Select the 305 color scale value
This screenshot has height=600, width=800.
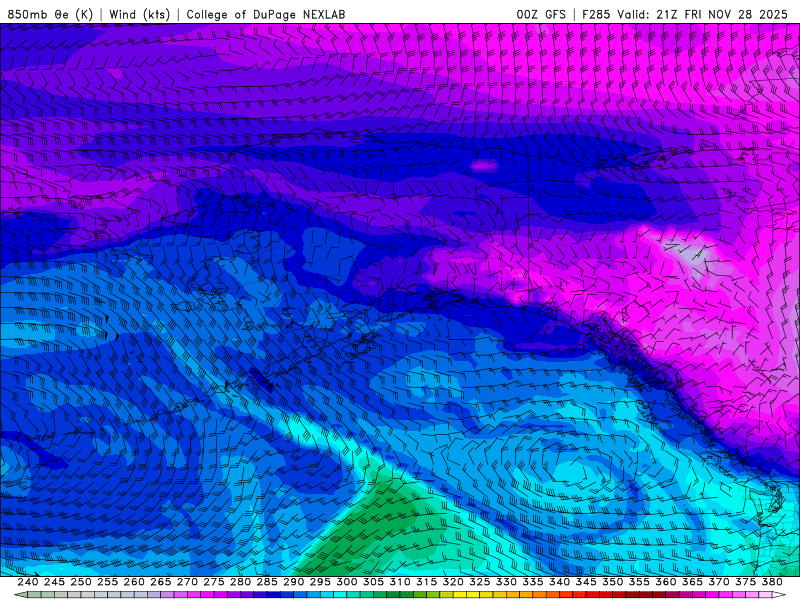pyautogui.click(x=373, y=582)
